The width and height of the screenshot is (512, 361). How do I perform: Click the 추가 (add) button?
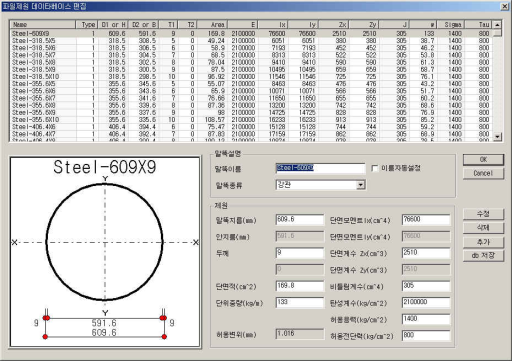click(x=483, y=242)
